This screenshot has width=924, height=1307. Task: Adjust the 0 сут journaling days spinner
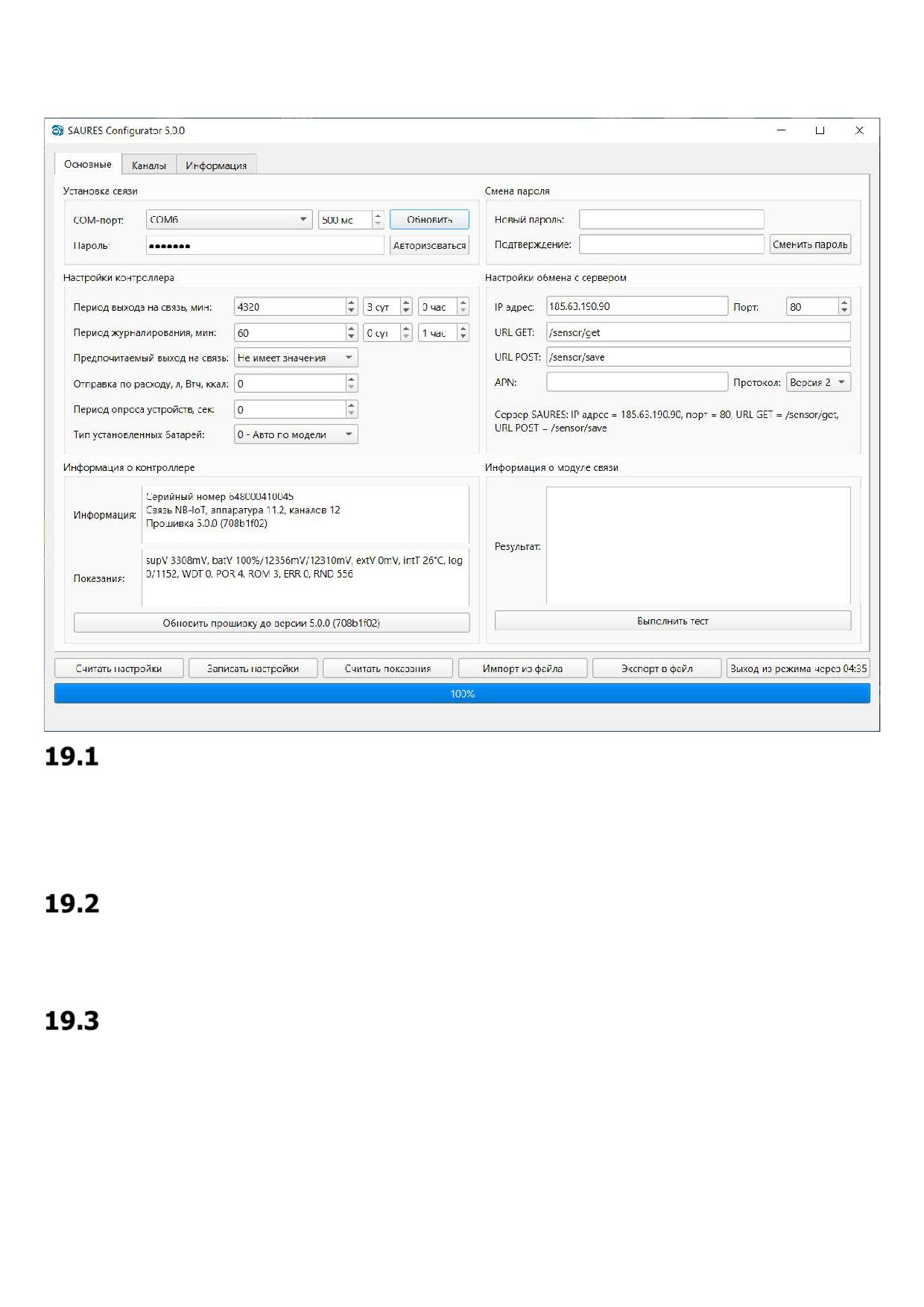[387, 333]
